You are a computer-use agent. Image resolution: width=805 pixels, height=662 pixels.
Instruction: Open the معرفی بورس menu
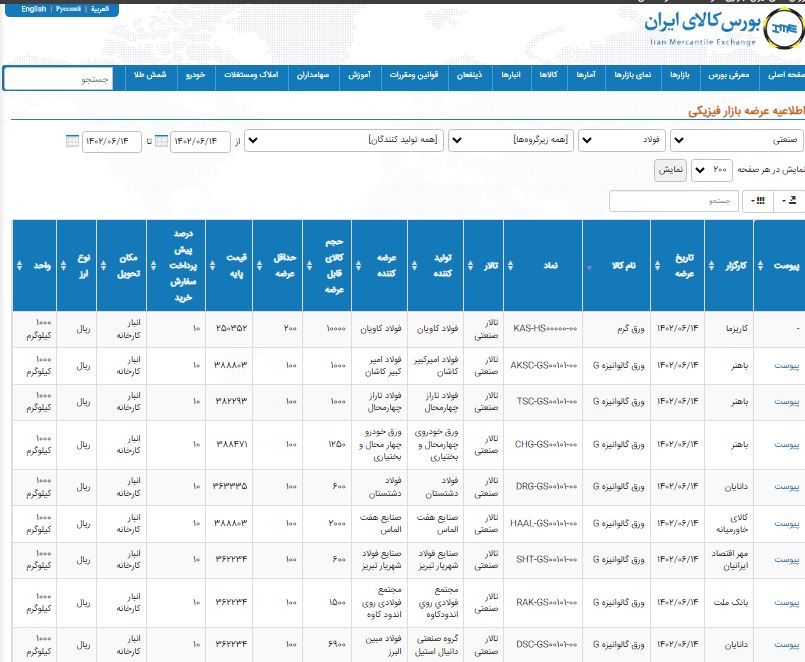[x=729, y=75]
